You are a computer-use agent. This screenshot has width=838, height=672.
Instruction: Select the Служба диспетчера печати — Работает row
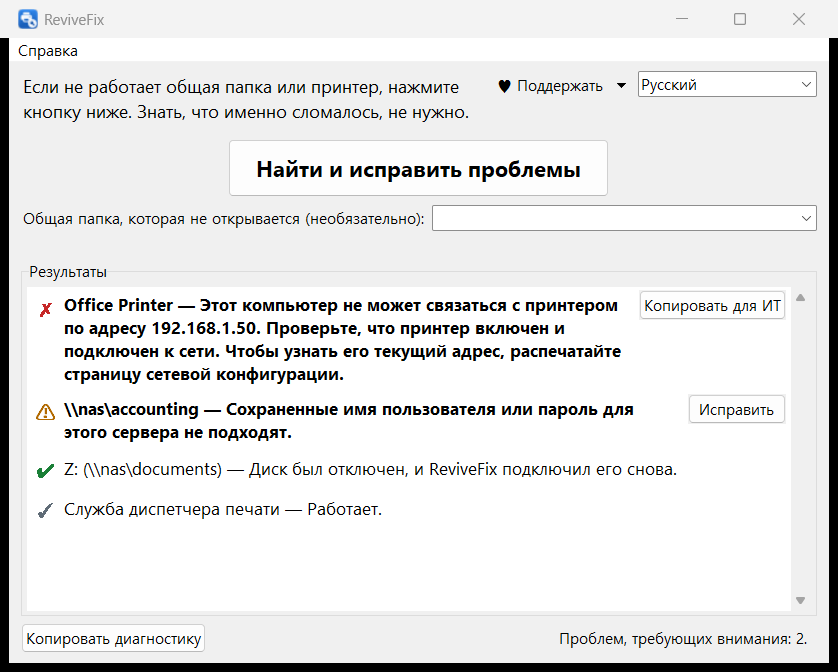(223, 509)
